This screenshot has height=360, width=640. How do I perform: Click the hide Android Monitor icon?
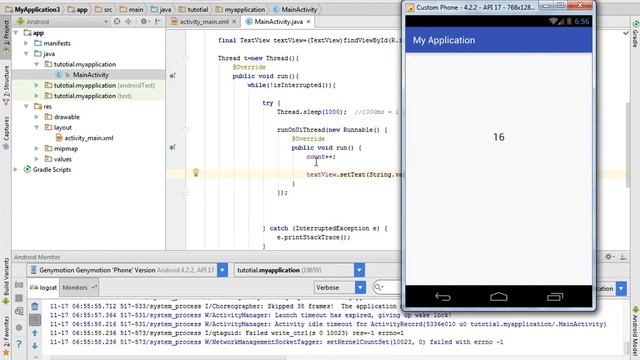[623, 257]
